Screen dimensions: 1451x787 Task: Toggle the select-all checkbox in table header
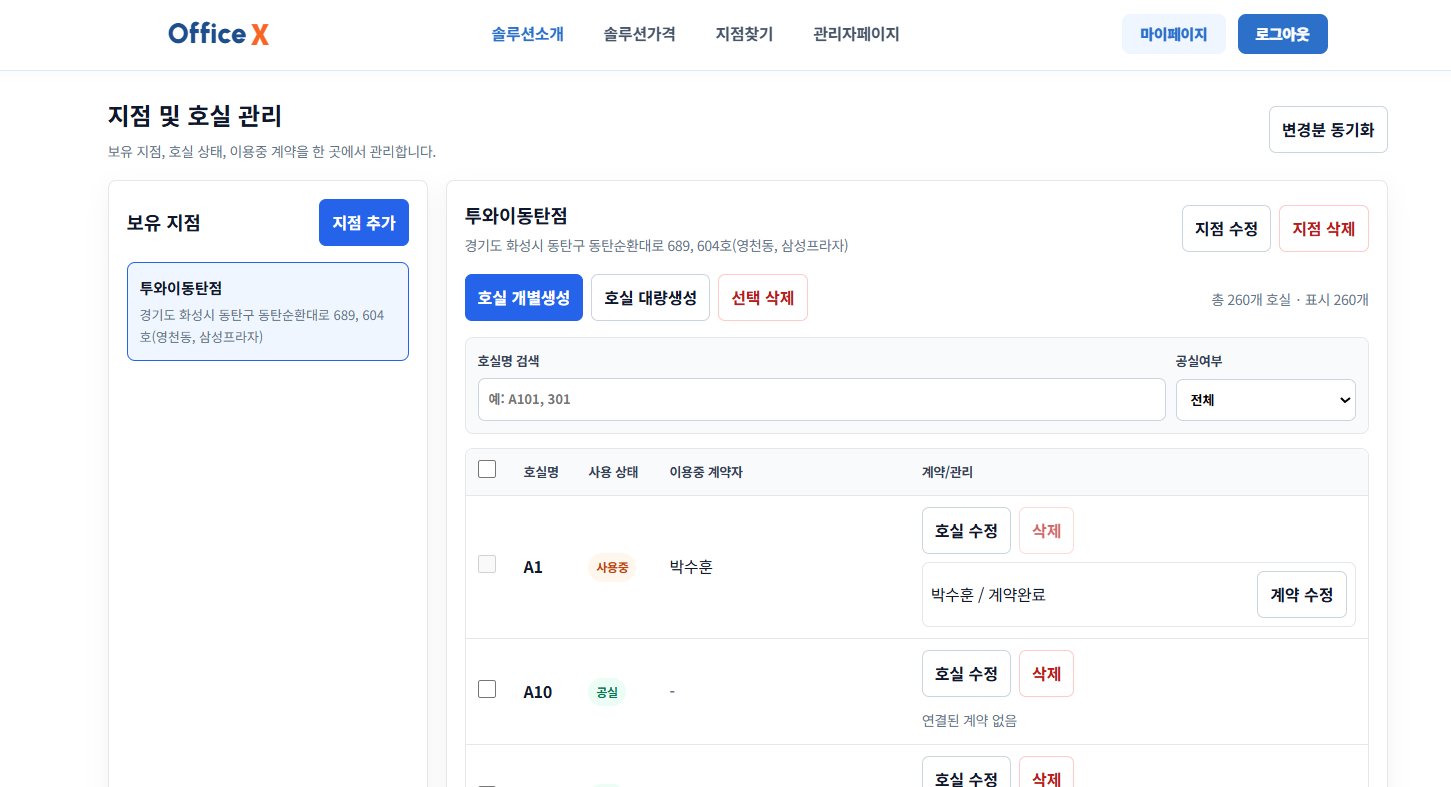click(487, 469)
